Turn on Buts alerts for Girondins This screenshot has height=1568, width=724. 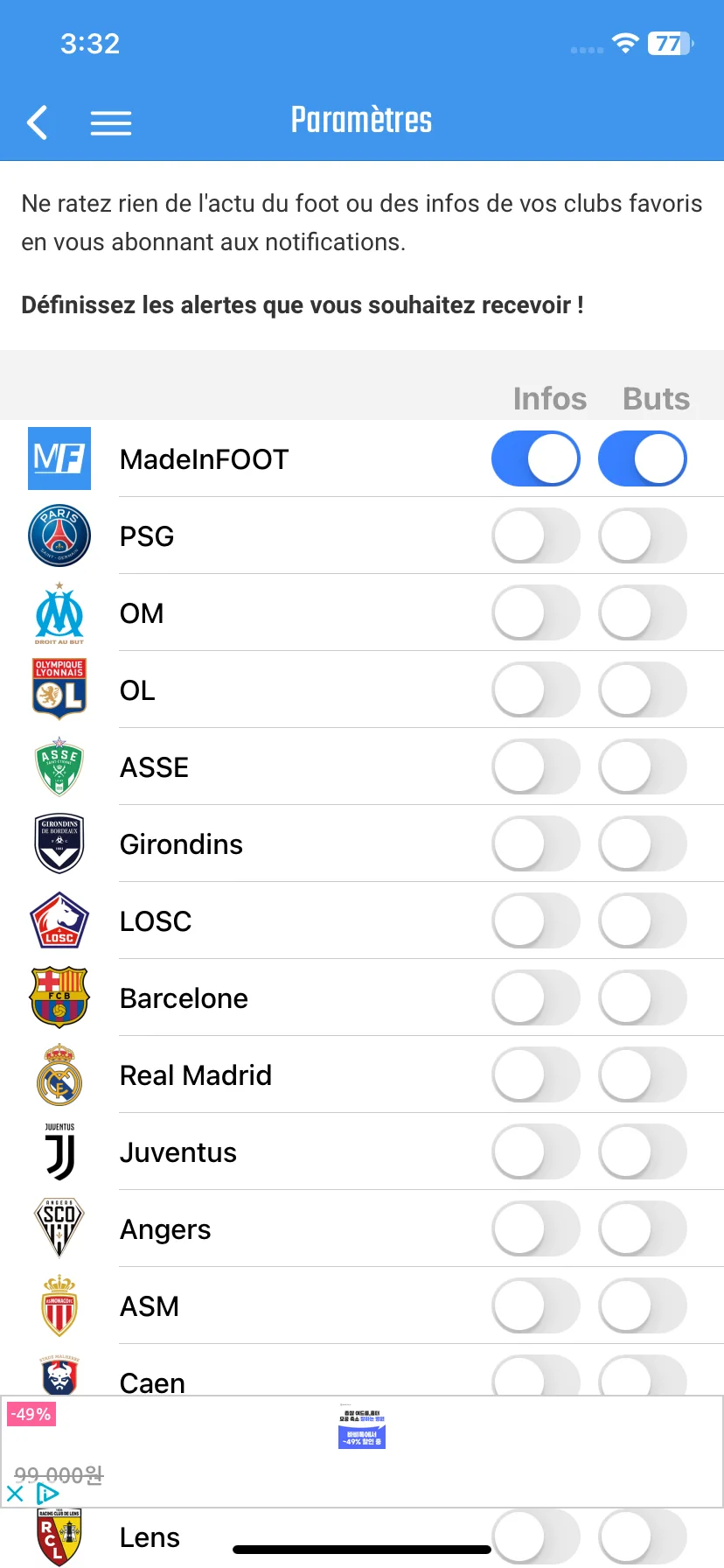pyautogui.click(x=643, y=843)
